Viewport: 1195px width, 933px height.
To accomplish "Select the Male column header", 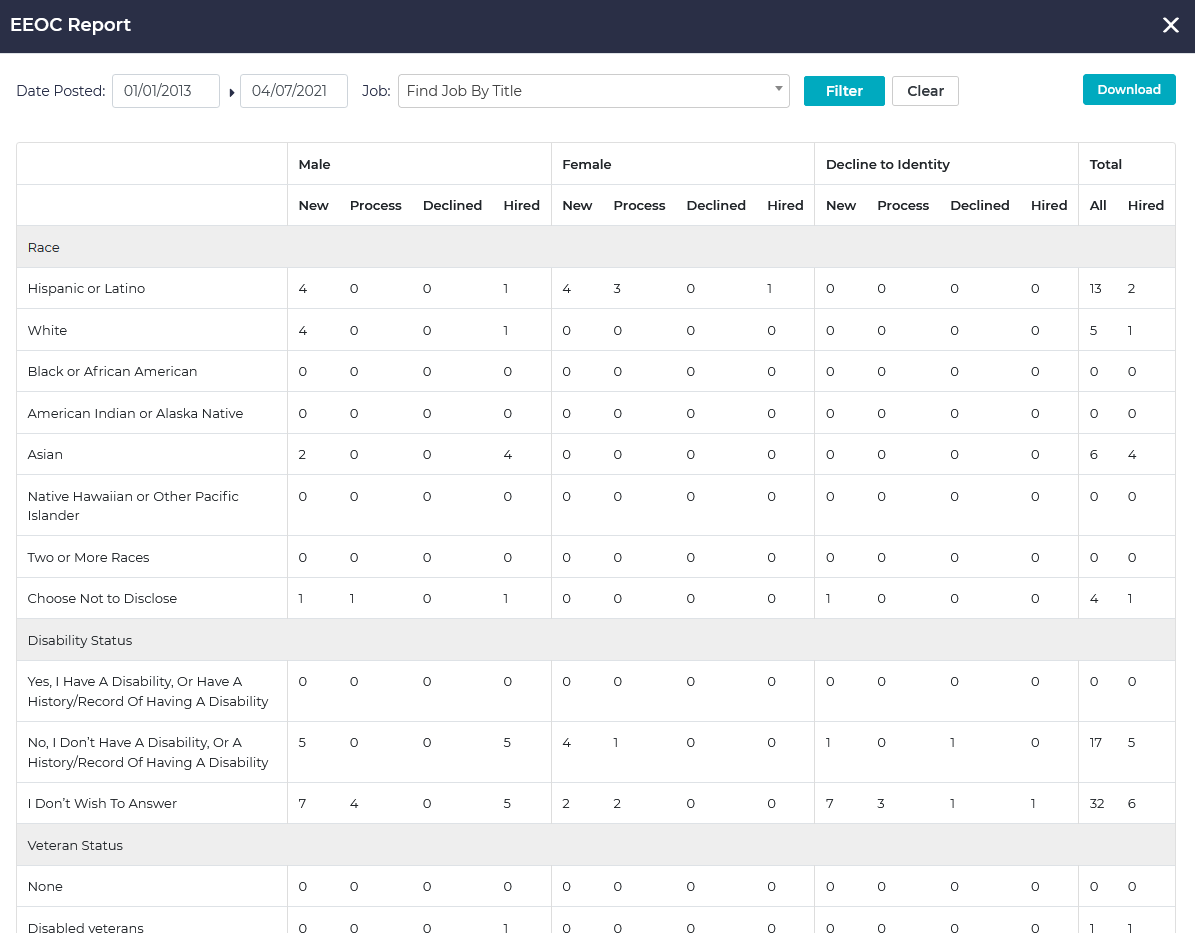I will pyautogui.click(x=314, y=164).
